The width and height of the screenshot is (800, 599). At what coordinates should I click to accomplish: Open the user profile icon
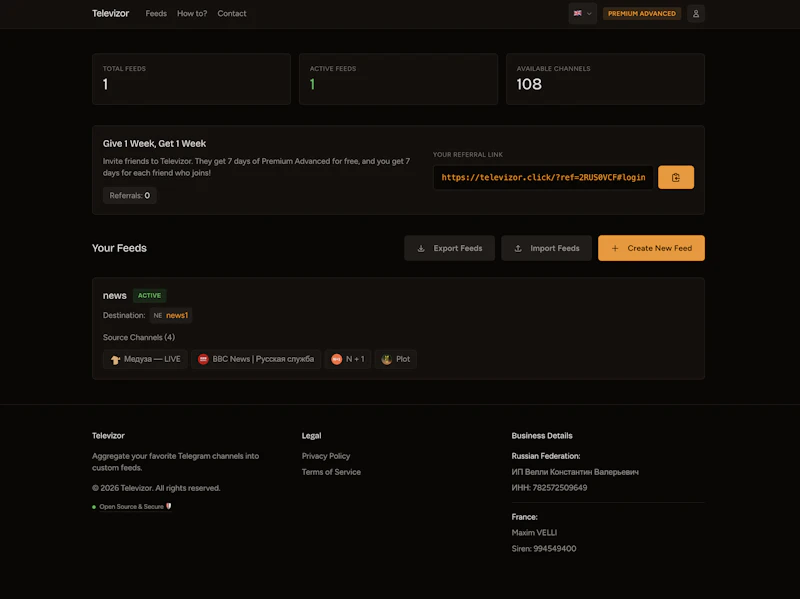[695, 14]
